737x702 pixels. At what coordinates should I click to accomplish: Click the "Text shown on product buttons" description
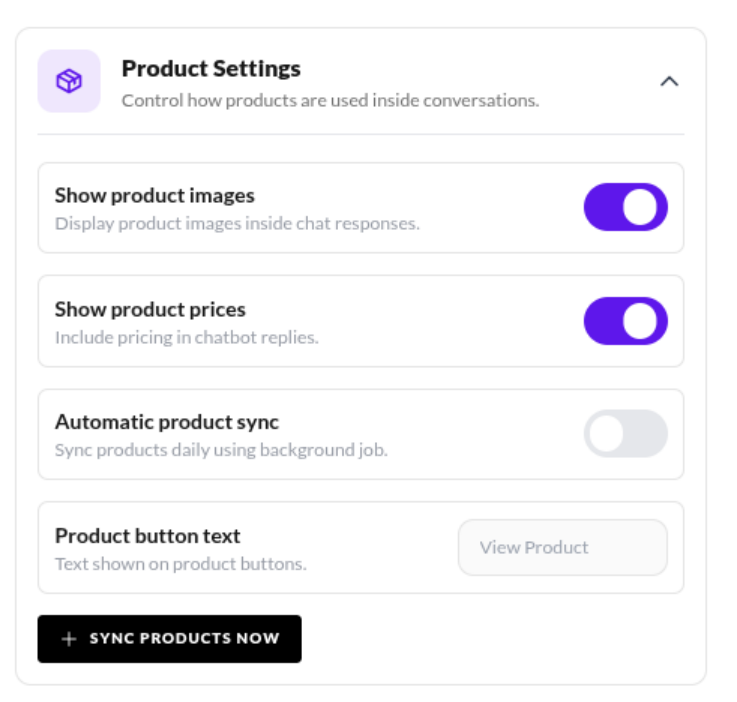pos(180,563)
